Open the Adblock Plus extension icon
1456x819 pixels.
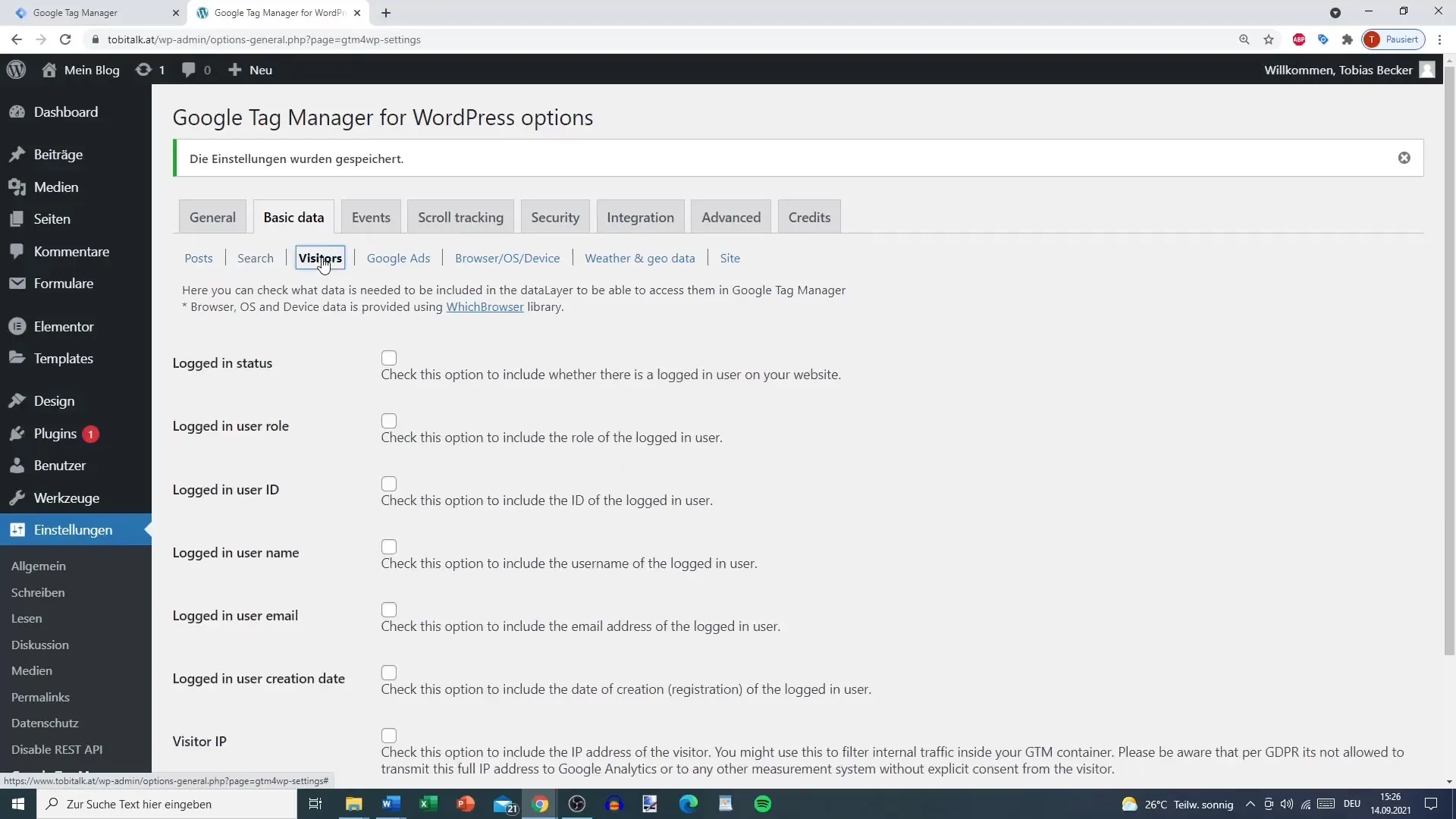point(1299,39)
